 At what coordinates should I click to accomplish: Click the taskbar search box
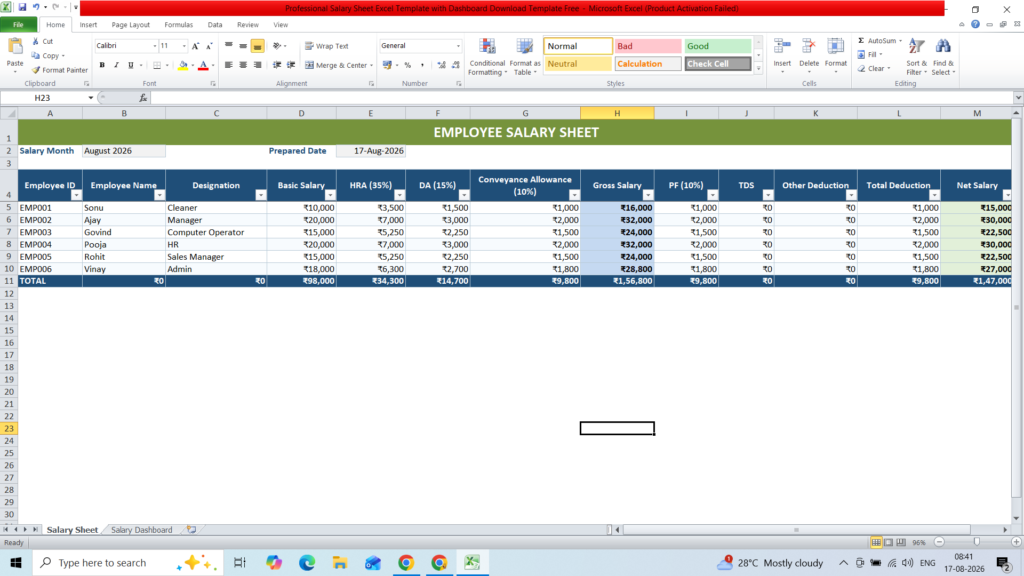[127, 562]
